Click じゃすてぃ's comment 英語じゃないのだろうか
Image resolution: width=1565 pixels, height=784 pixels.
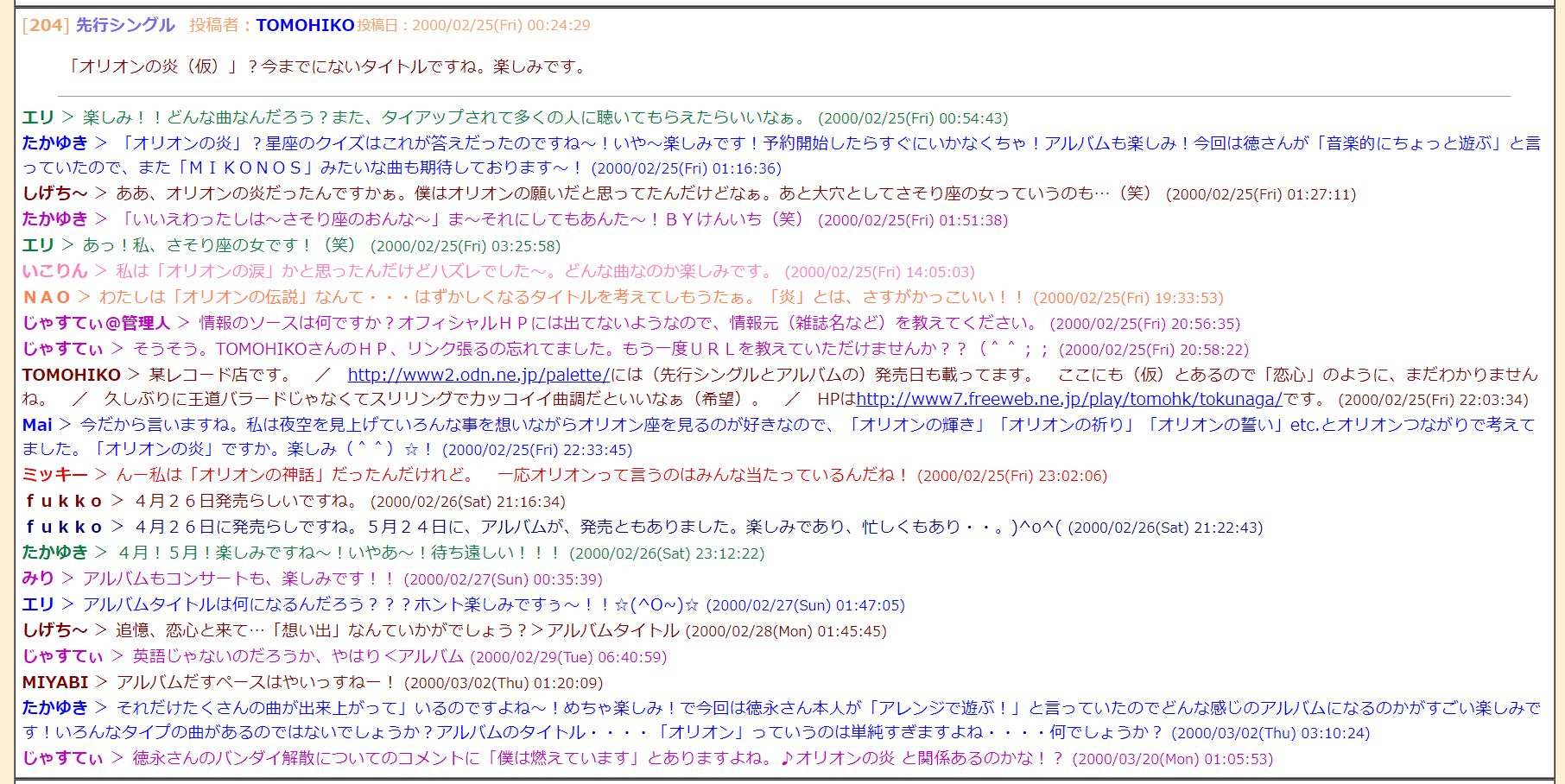[x=298, y=656]
